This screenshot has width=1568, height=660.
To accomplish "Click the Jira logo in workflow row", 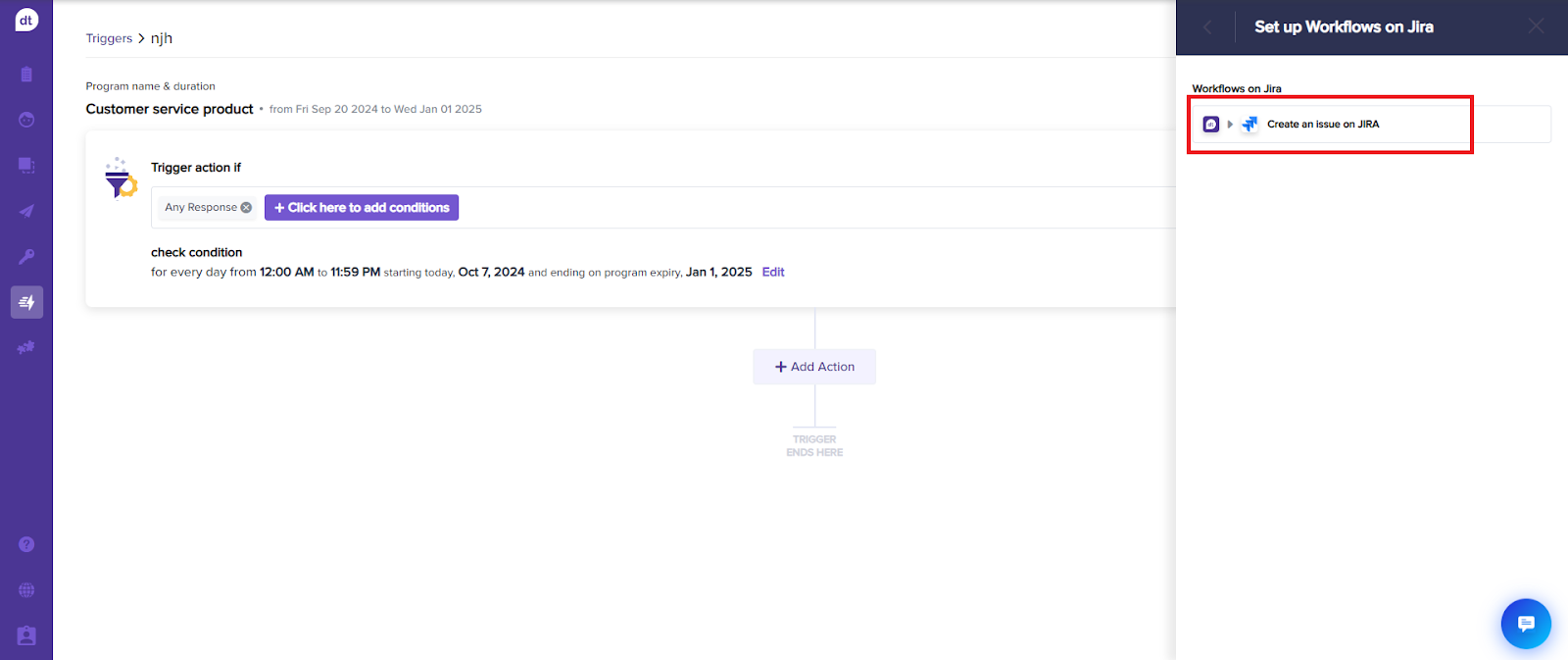I will click(x=1249, y=125).
